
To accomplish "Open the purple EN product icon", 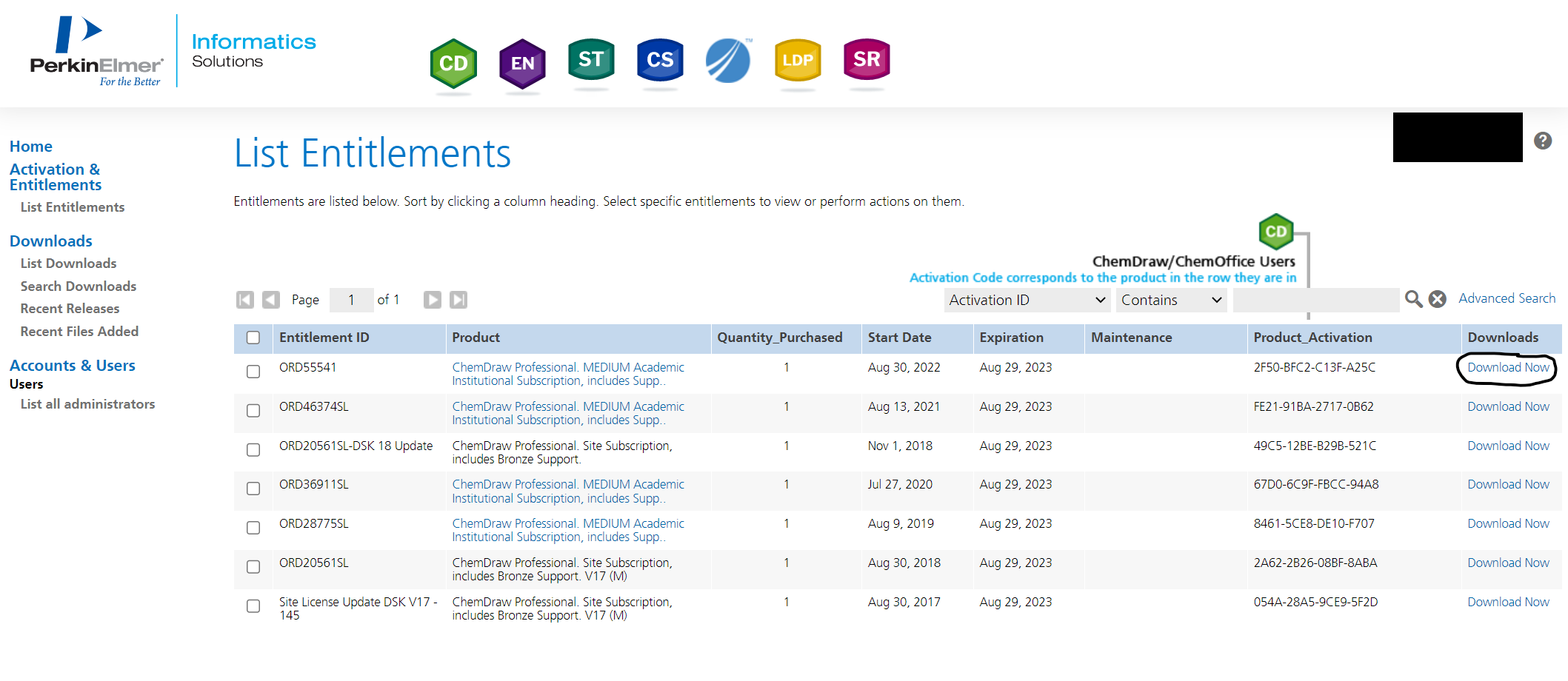I will click(x=522, y=64).
